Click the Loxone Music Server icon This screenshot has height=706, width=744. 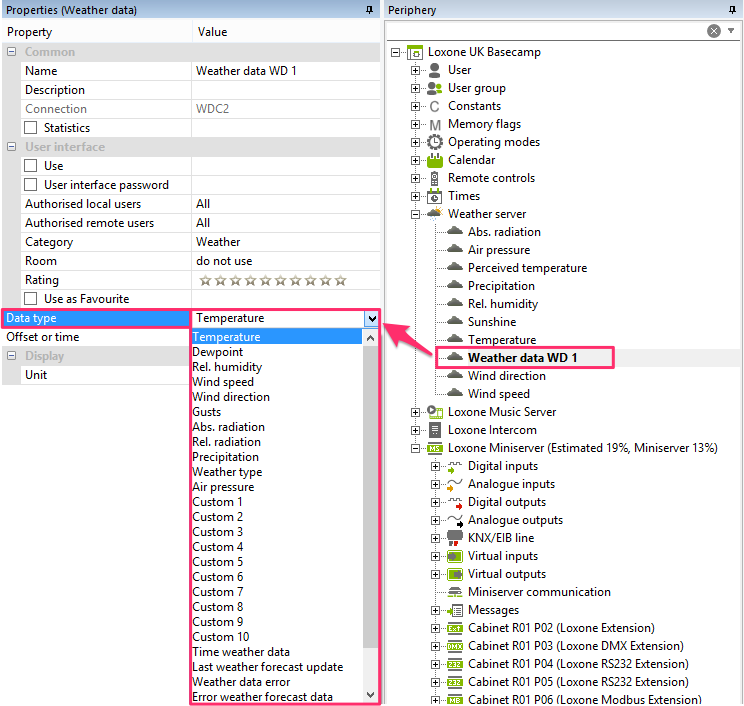(435, 412)
